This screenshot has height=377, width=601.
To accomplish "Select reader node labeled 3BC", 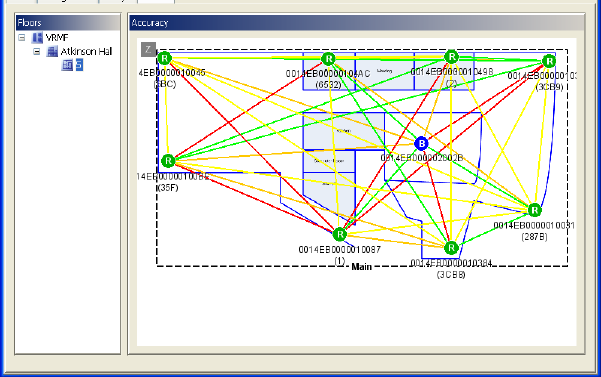I will (x=164, y=59).
